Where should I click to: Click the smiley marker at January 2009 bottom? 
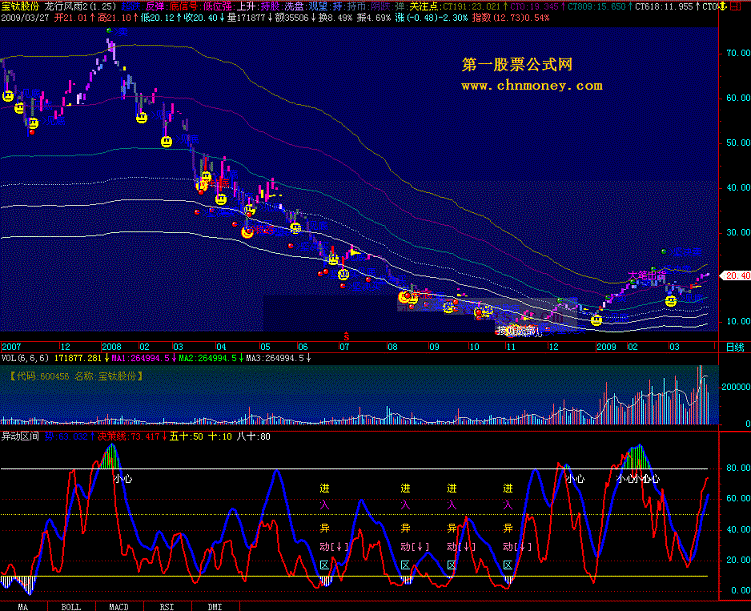click(x=596, y=320)
